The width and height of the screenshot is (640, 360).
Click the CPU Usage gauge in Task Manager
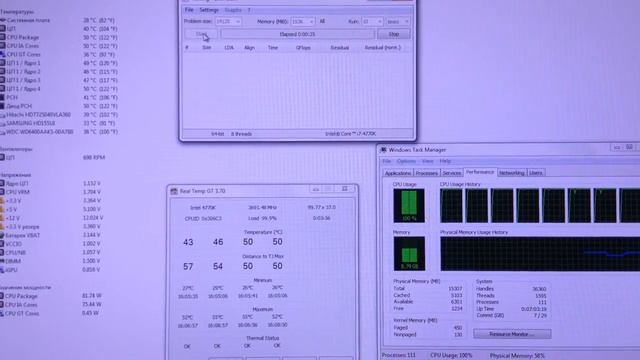(409, 205)
